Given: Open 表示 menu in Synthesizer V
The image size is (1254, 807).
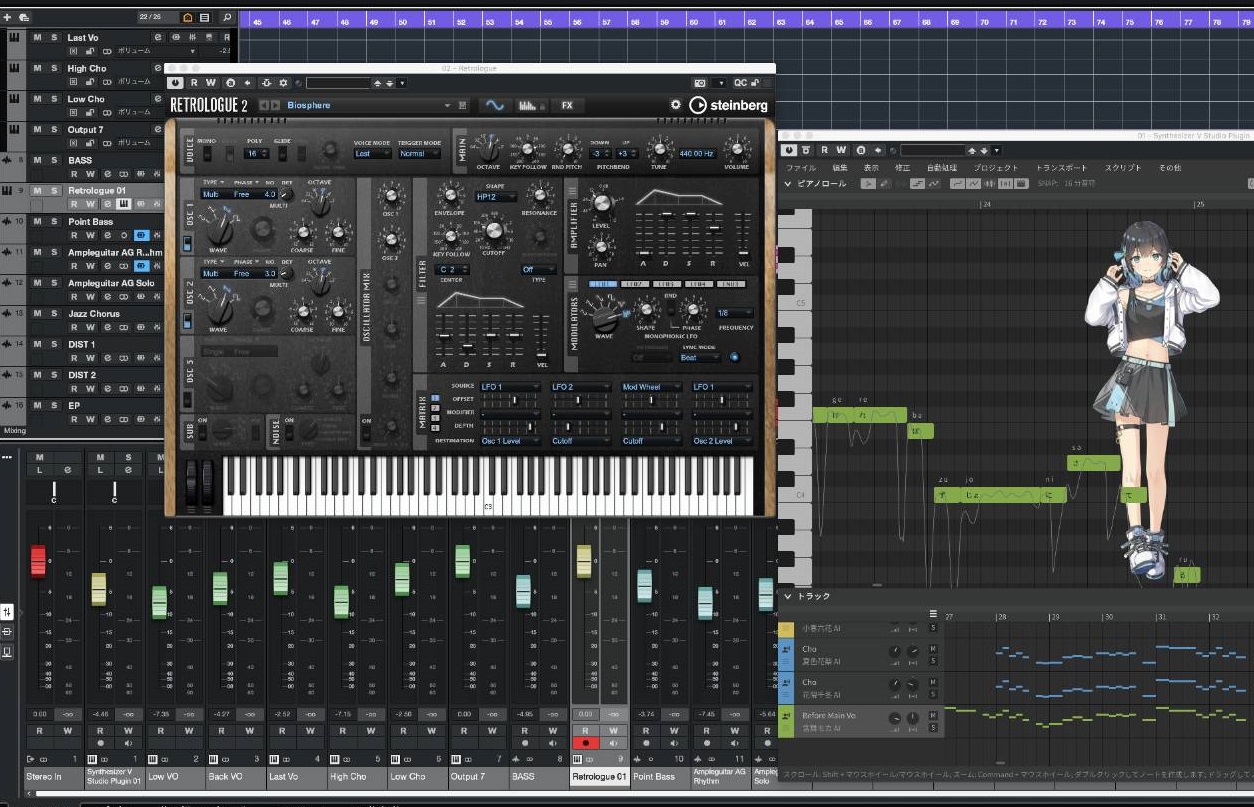Looking at the screenshot, I should tap(871, 168).
